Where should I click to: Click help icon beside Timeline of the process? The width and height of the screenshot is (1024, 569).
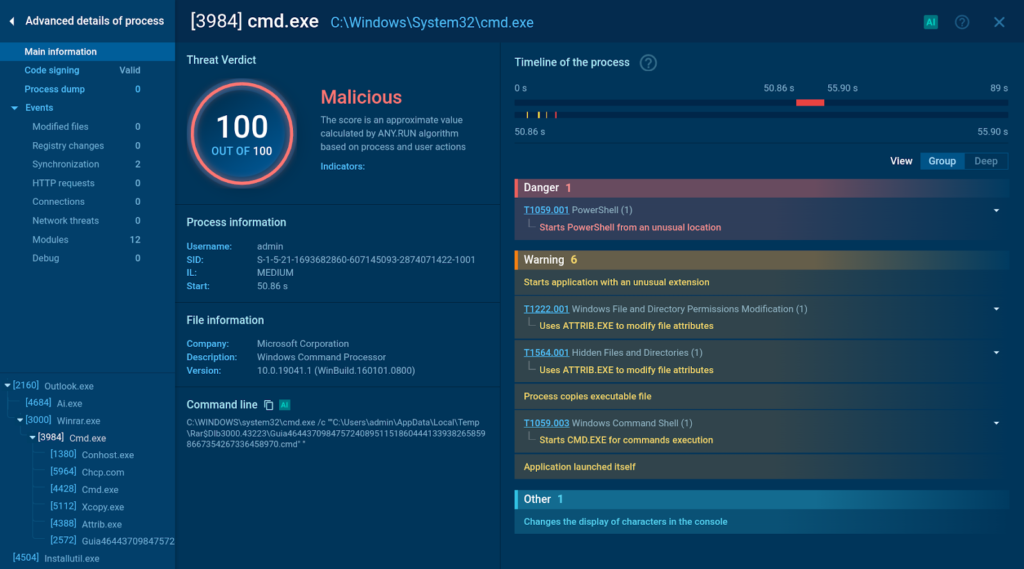click(x=648, y=63)
